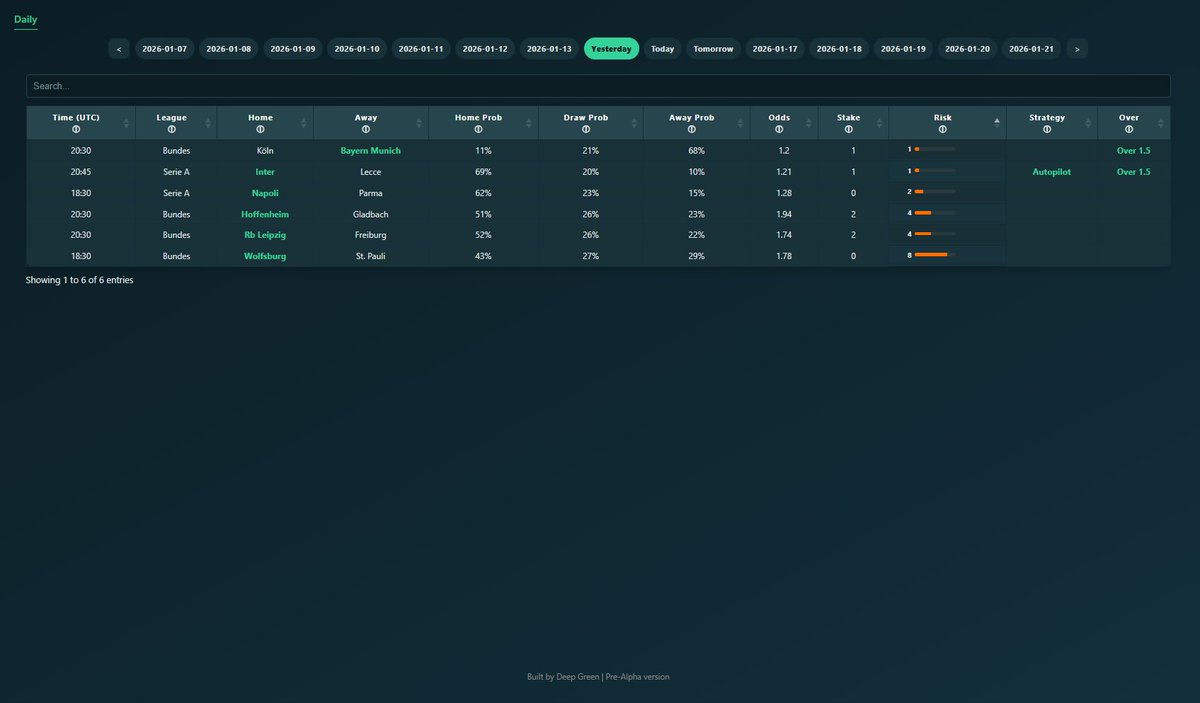Switch to the Today tab
The width and height of the screenshot is (1200, 703).
tap(662, 48)
